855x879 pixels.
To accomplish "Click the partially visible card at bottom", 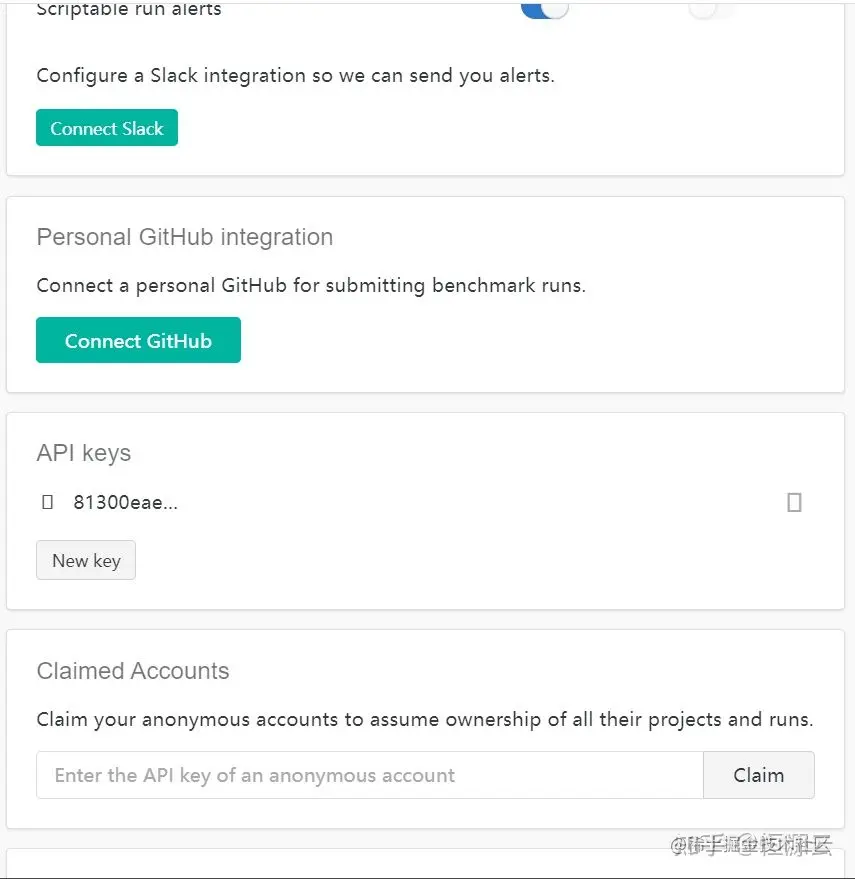I will pos(425,864).
